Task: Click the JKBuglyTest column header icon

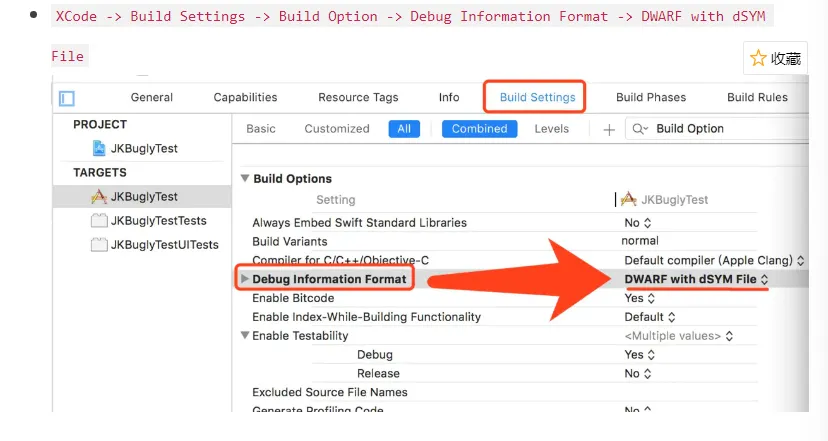Action: [x=628, y=199]
